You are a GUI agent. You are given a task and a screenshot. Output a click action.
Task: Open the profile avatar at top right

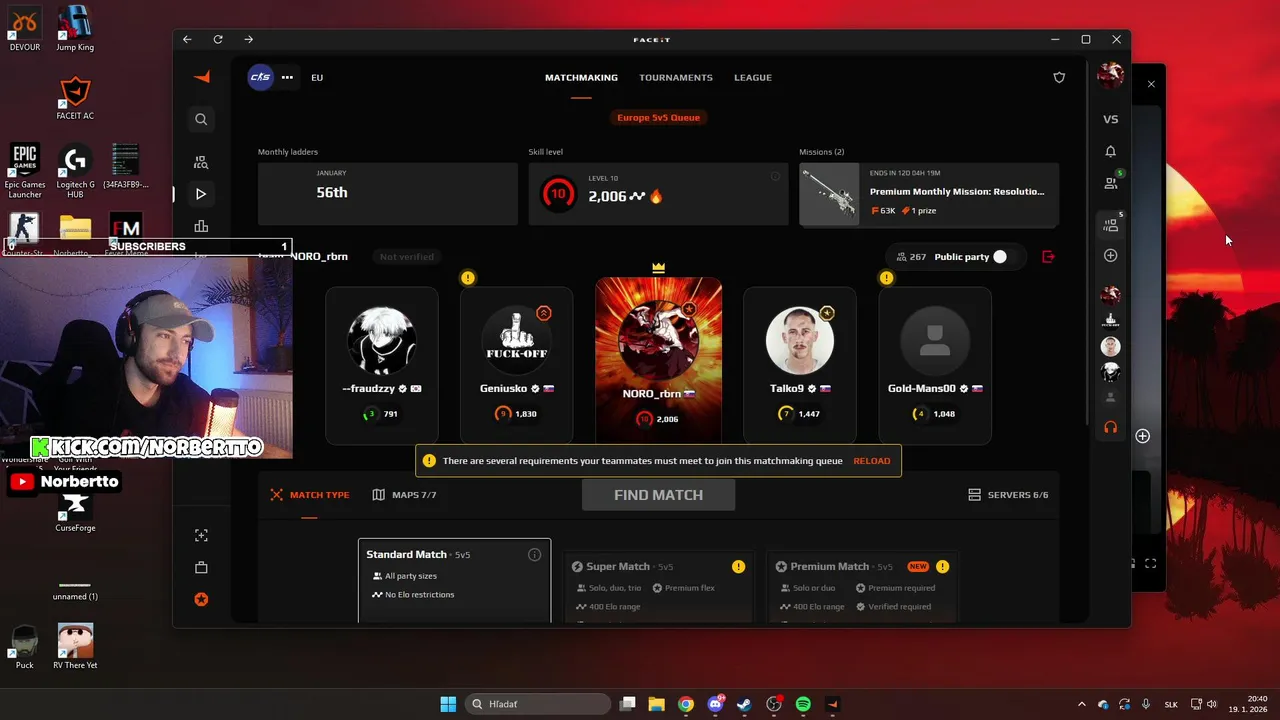(x=1110, y=75)
